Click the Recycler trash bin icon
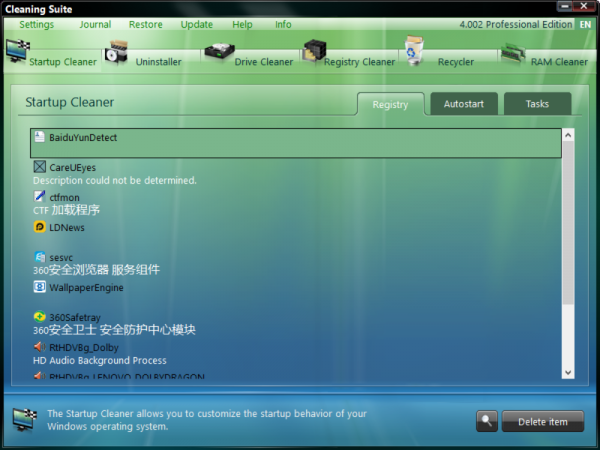The width and height of the screenshot is (600, 450). pos(414,50)
